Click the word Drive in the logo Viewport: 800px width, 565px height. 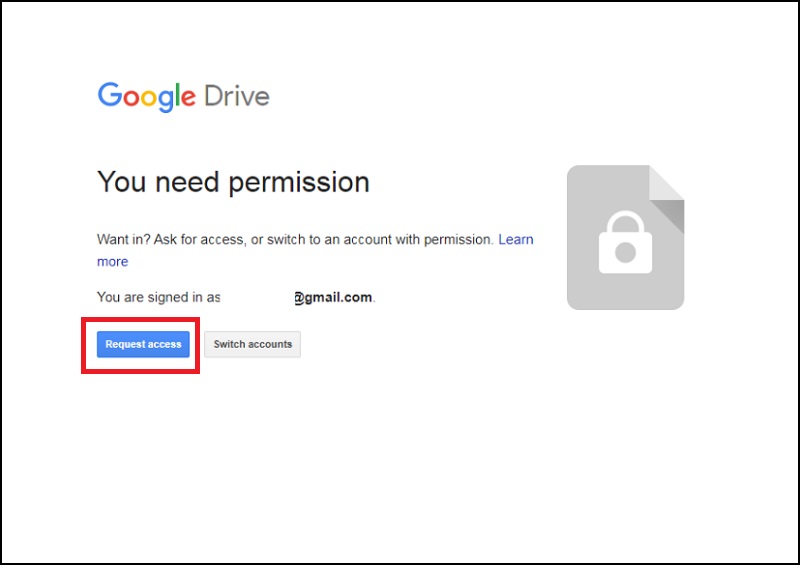[237, 96]
